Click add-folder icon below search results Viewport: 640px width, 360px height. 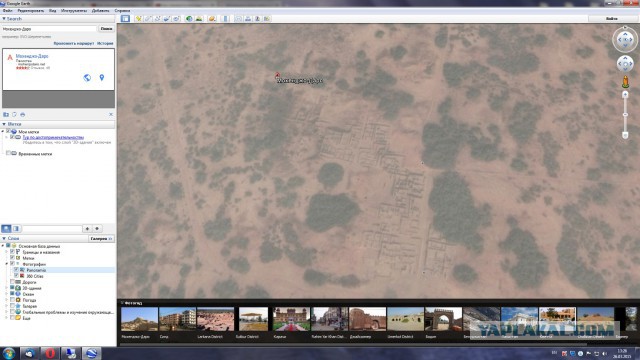pyautogui.click(x=6, y=115)
